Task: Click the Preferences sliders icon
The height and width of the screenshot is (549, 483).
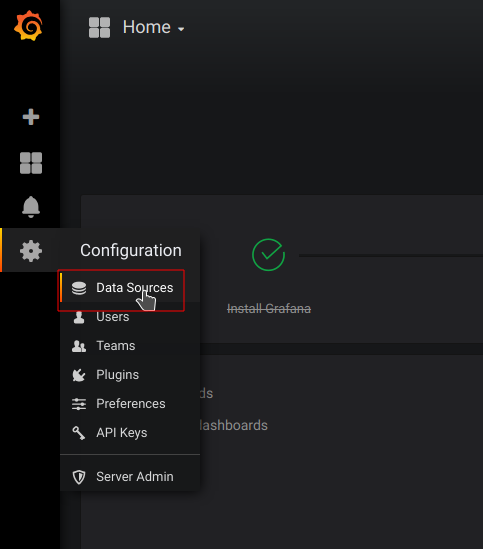Action: click(x=79, y=404)
